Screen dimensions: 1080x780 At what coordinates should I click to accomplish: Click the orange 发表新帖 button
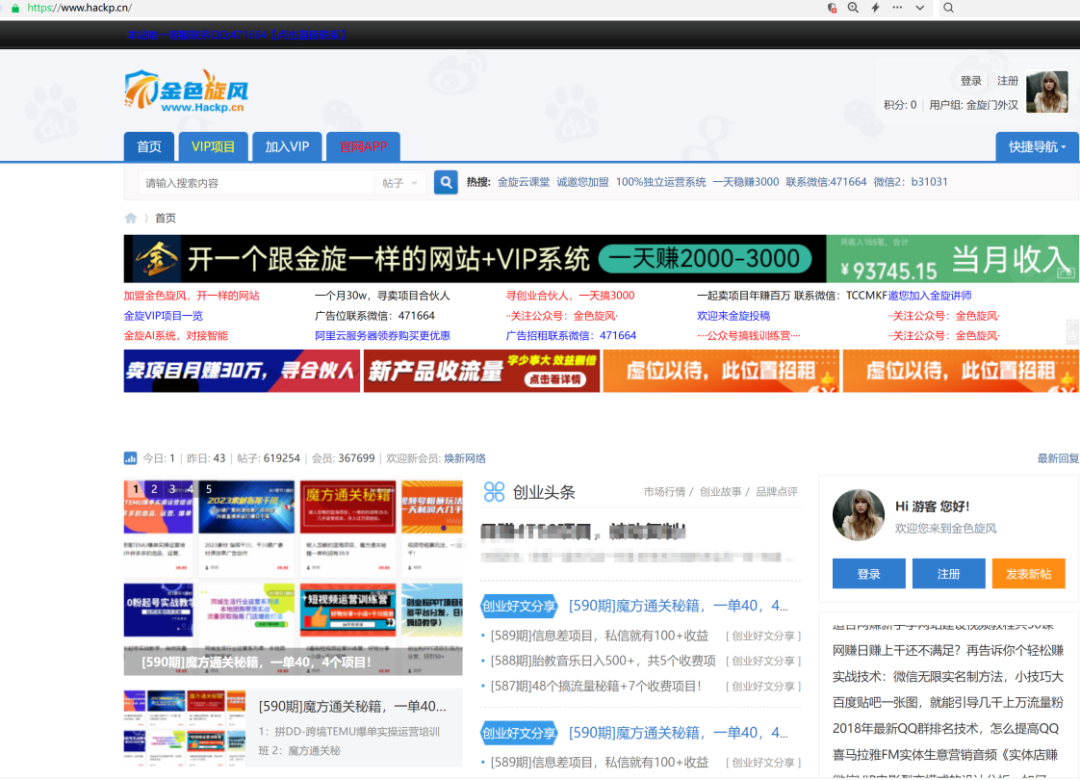pyautogui.click(x=1028, y=574)
